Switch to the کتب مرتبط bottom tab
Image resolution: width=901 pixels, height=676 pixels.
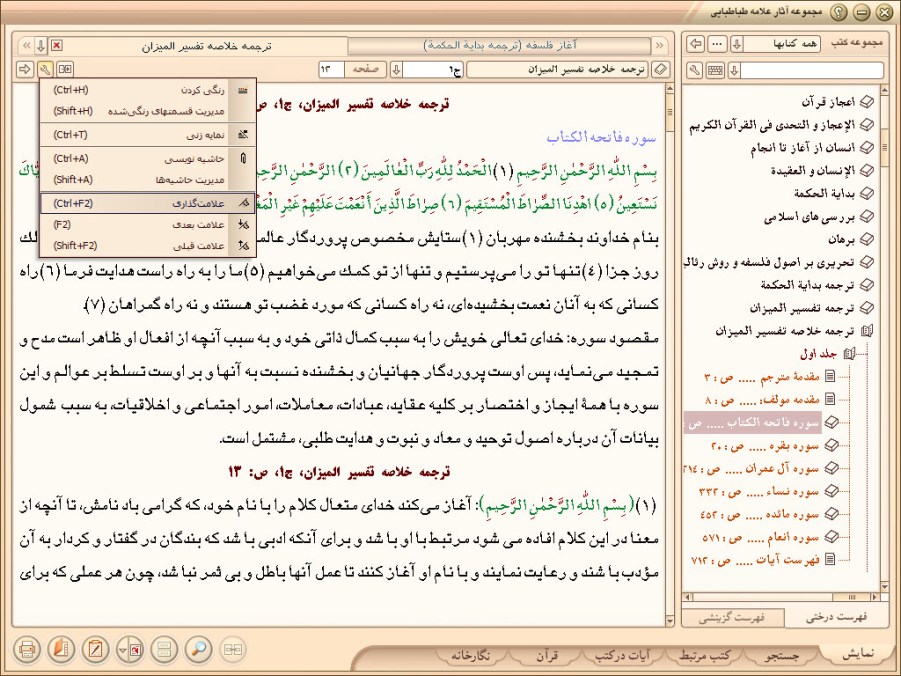pyautogui.click(x=704, y=655)
